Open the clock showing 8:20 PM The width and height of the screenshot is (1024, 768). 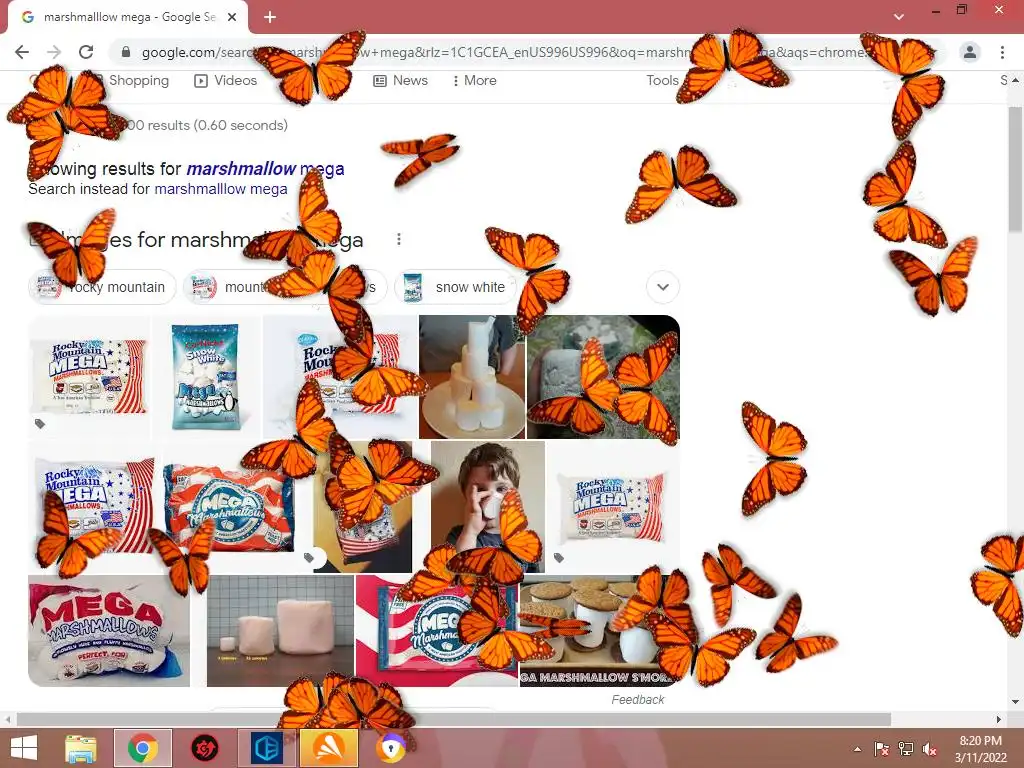click(980, 749)
